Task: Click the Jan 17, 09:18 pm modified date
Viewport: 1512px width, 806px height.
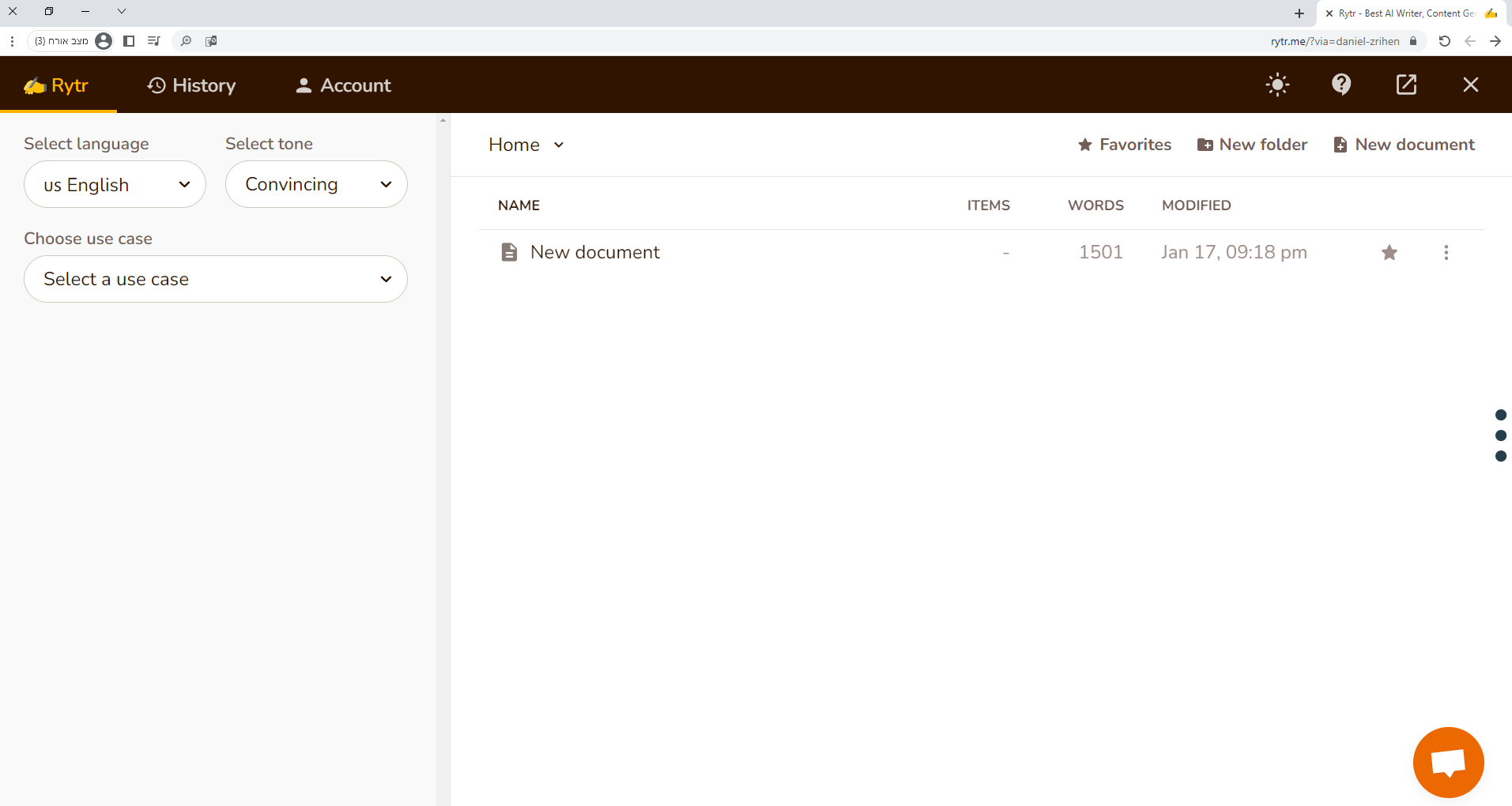Action: (1234, 252)
